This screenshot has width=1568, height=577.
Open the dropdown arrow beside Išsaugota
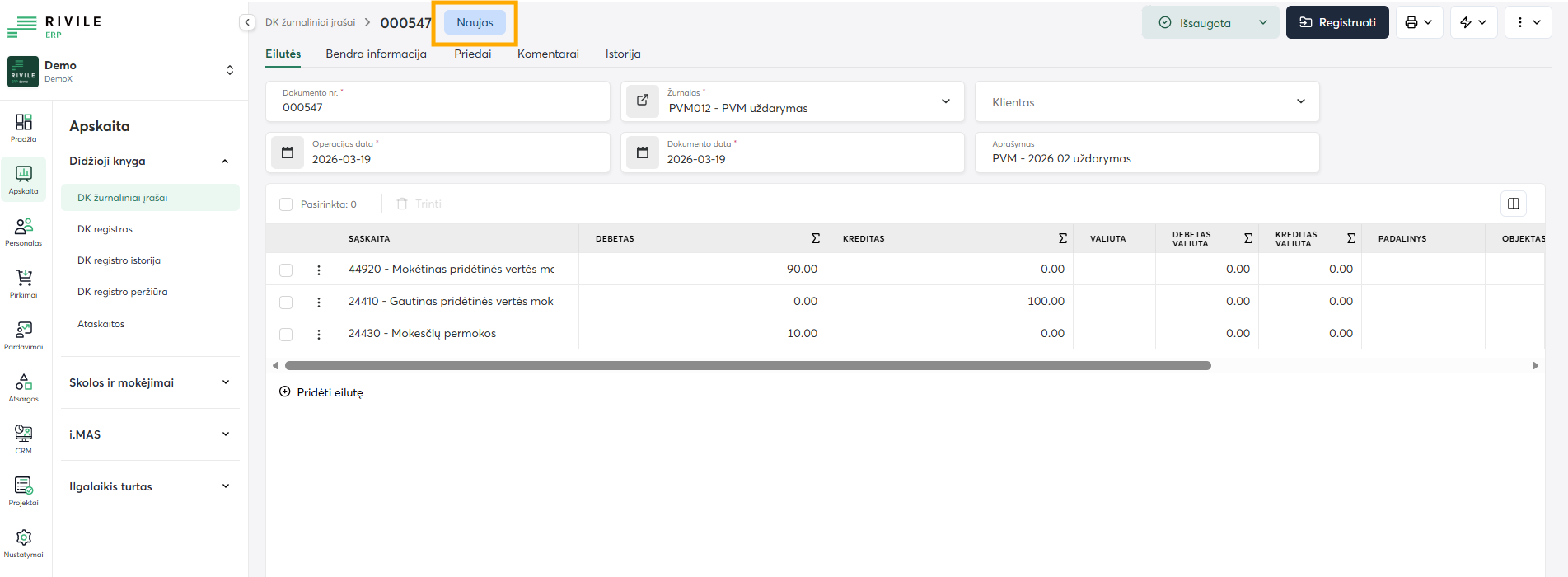coord(1262,22)
